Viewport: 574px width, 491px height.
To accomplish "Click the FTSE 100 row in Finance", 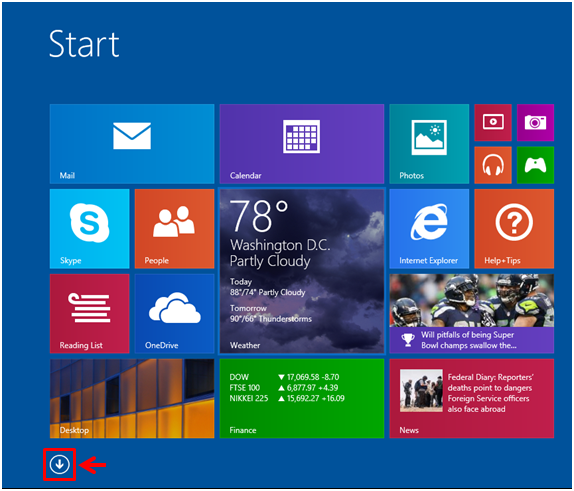I will point(284,388).
